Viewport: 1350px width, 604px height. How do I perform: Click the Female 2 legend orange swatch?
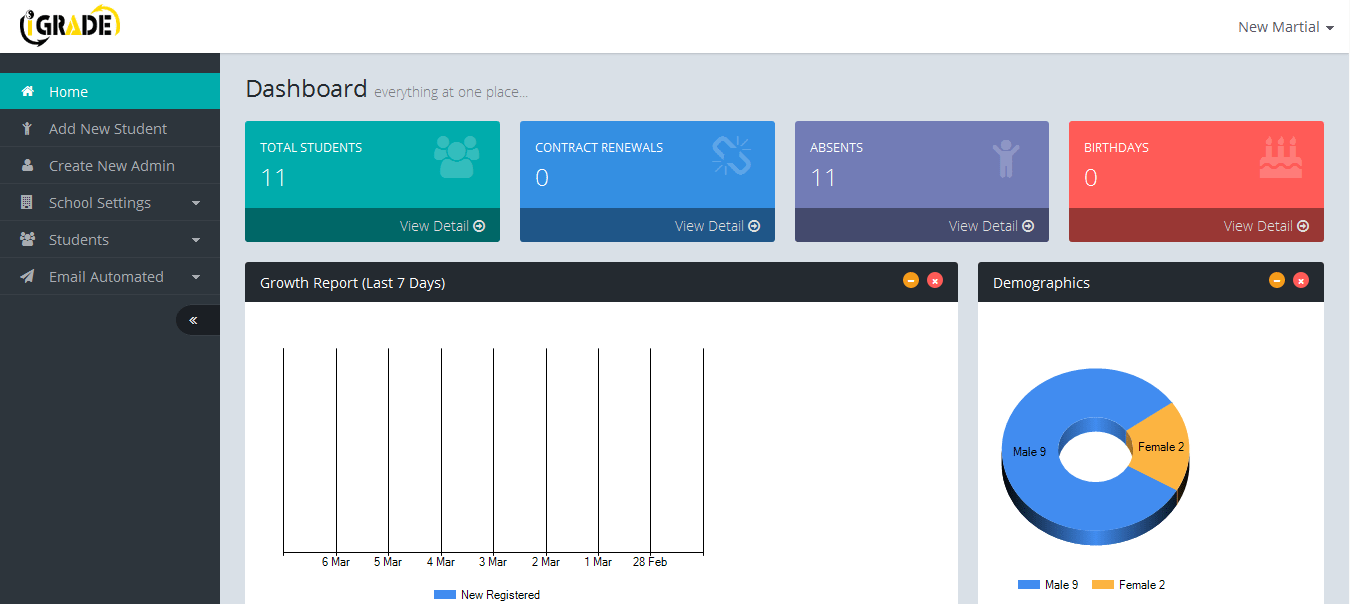(1103, 585)
